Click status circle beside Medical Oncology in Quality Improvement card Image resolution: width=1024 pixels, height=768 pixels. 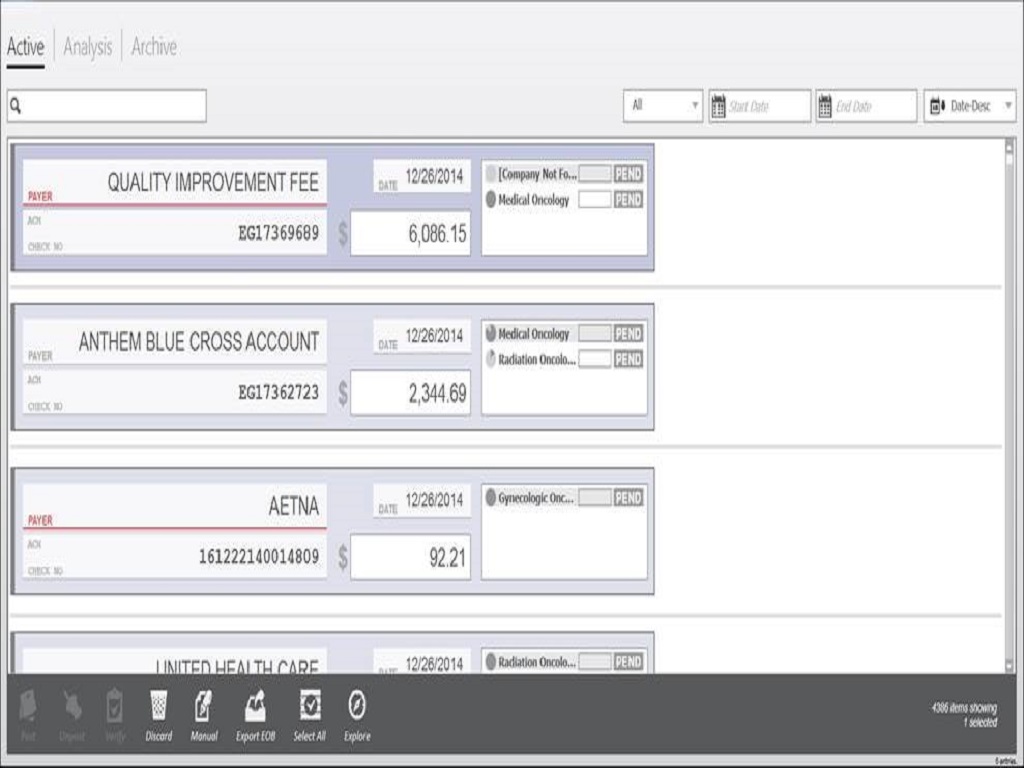click(491, 200)
